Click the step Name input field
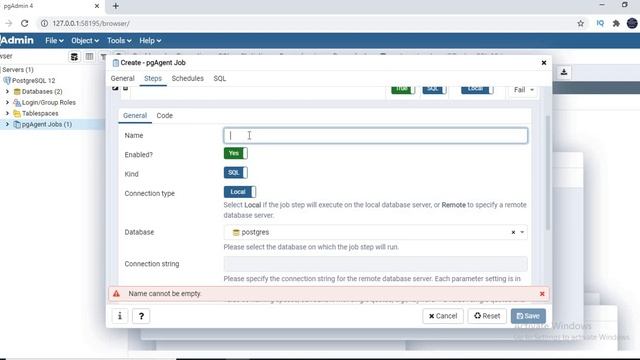Viewport: 640px width, 360px height. click(x=375, y=136)
